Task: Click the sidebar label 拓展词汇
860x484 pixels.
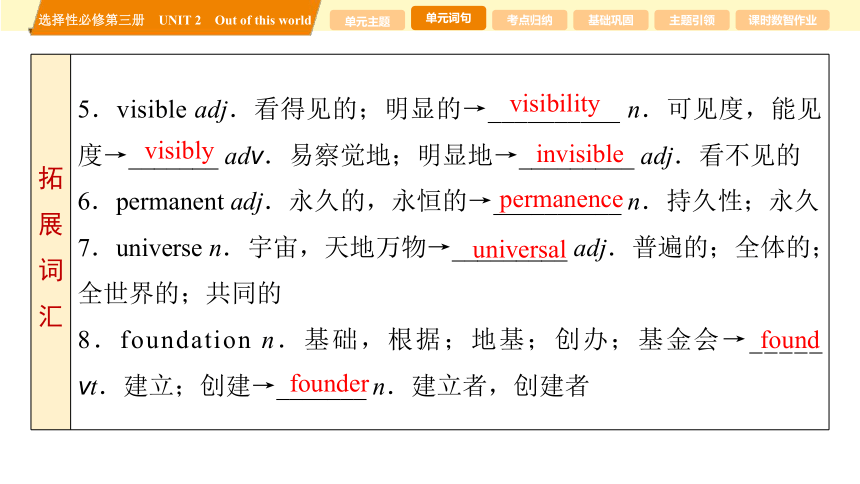Action: (x=50, y=247)
